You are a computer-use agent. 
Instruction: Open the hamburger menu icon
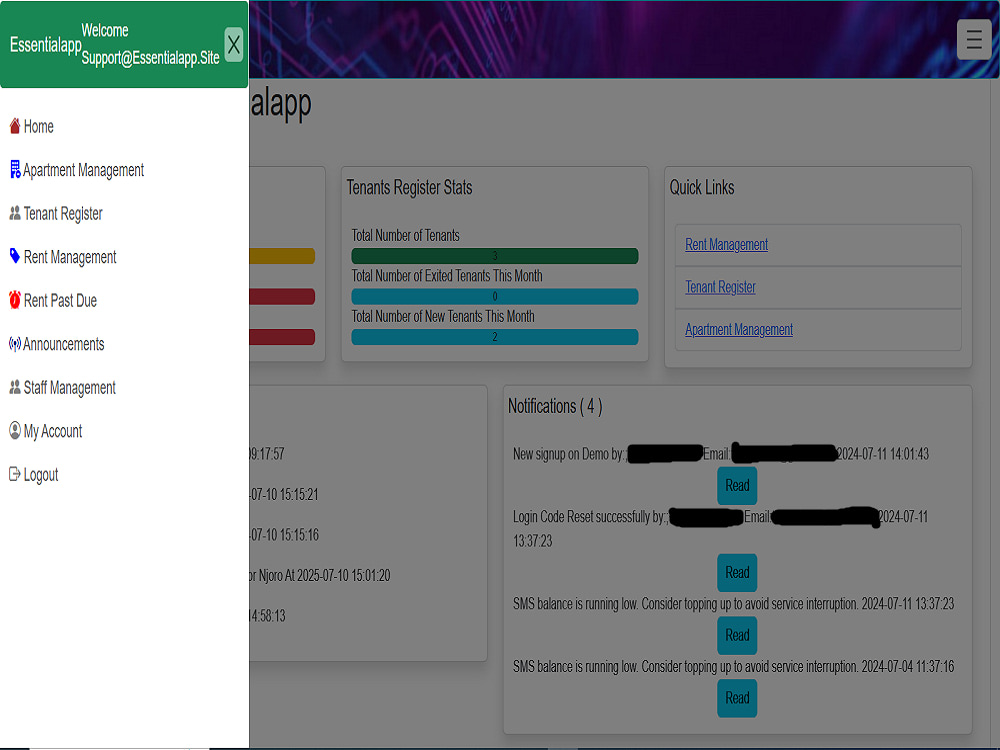974,40
